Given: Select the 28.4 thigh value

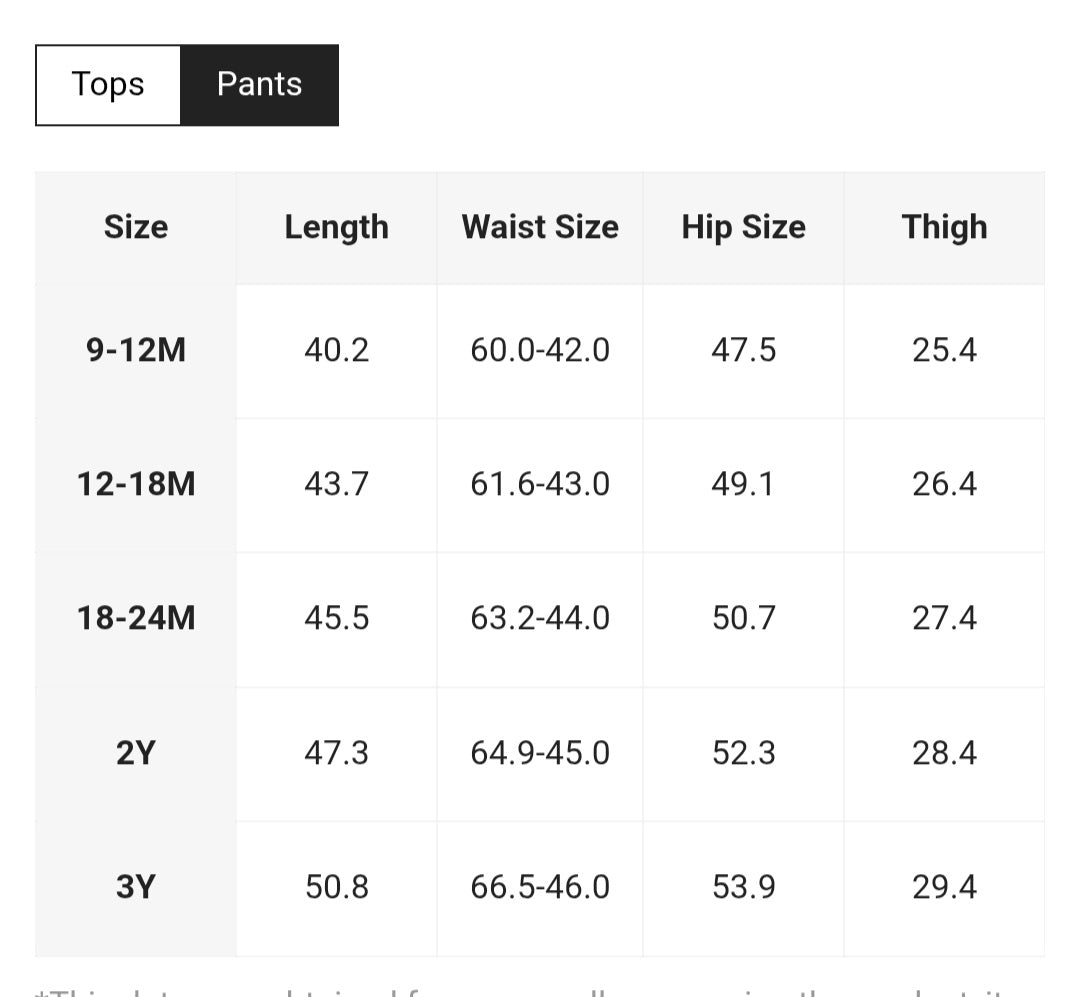Looking at the screenshot, I should pyautogui.click(x=944, y=752).
